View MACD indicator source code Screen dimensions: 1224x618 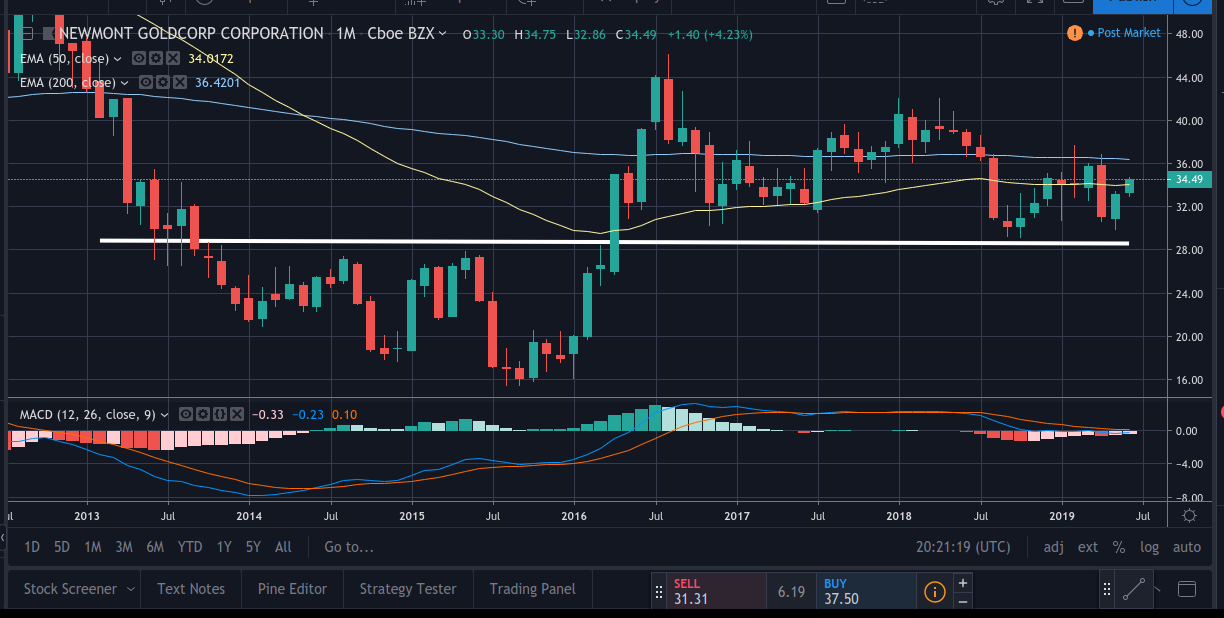pos(218,414)
